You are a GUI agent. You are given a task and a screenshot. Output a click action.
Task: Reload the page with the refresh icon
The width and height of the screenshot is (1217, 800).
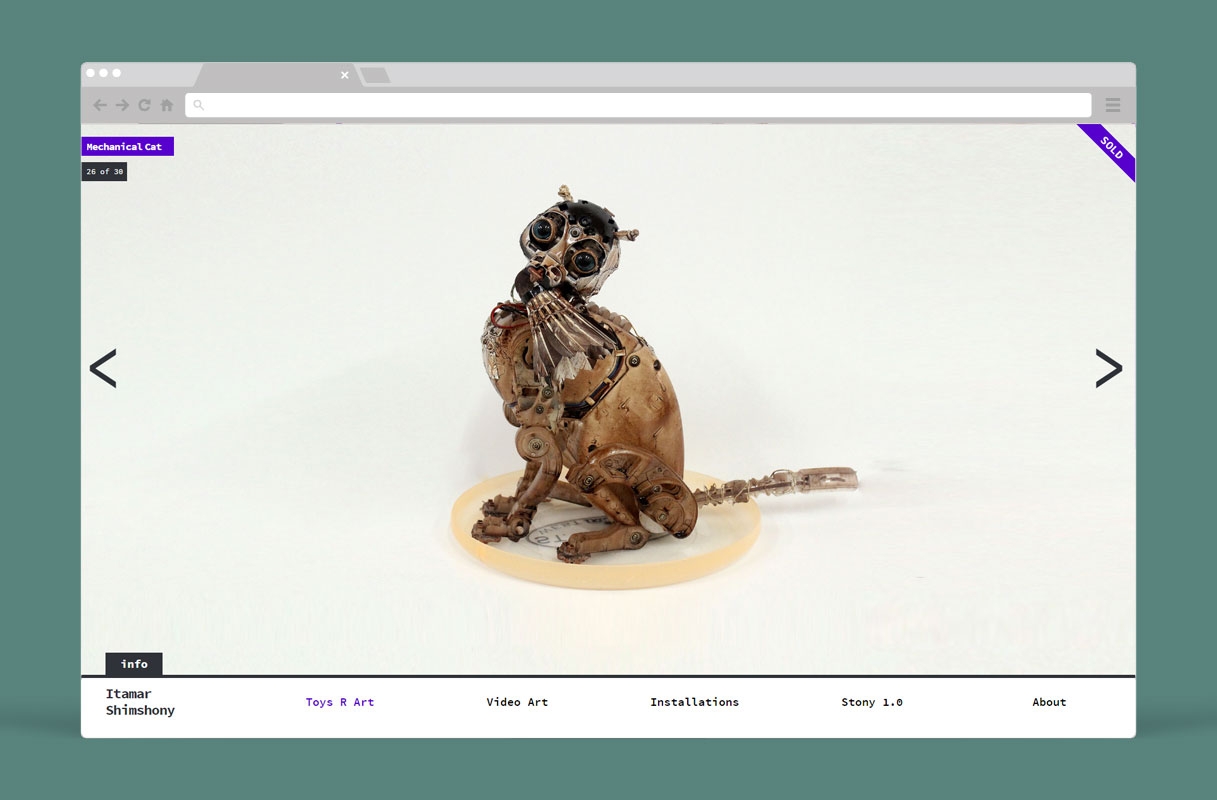pyautogui.click(x=145, y=105)
